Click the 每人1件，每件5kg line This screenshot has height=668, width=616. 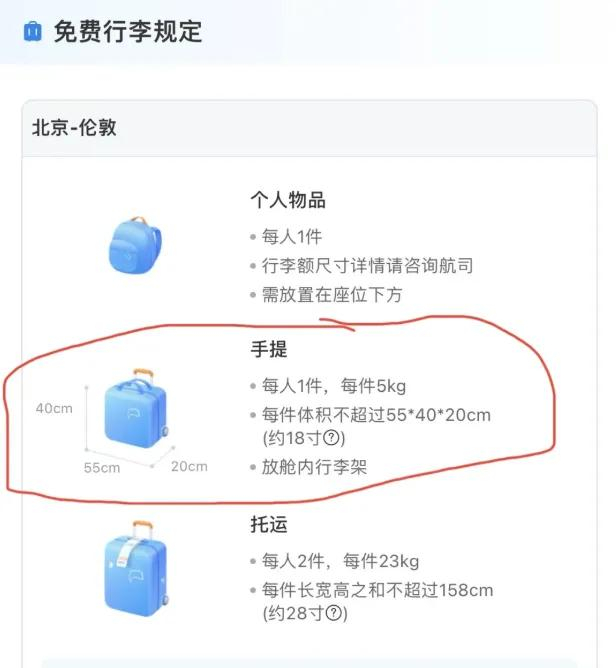click(x=334, y=386)
